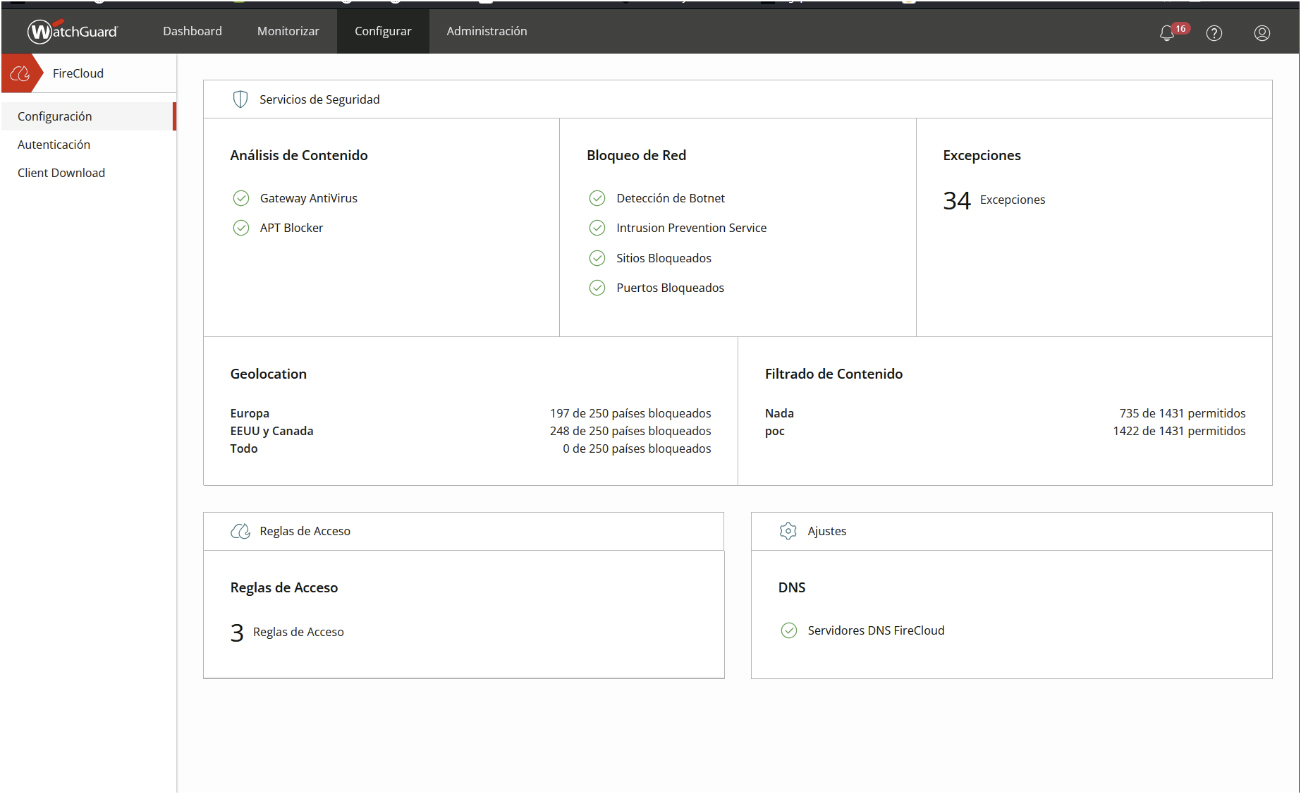Screen dimensions: 1301x794
Task: Open the Administración menu
Action: 487,31
